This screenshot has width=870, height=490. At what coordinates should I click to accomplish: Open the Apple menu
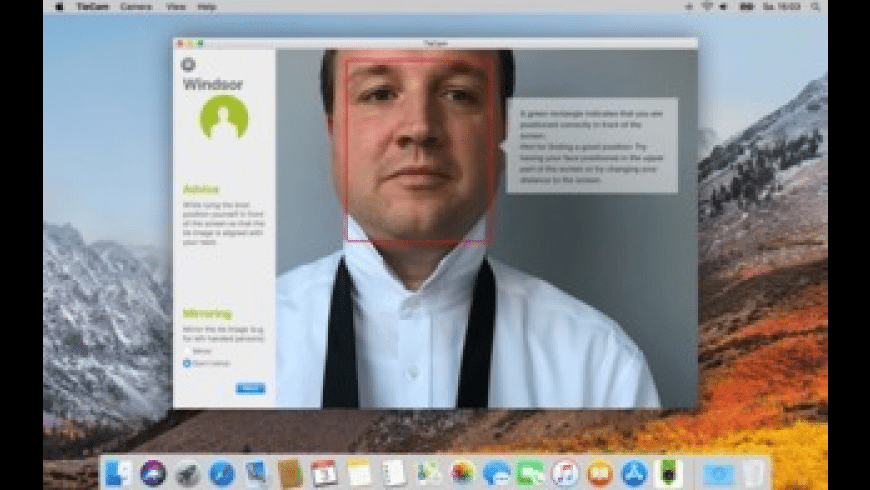pyautogui.click(x=59, y=7)
